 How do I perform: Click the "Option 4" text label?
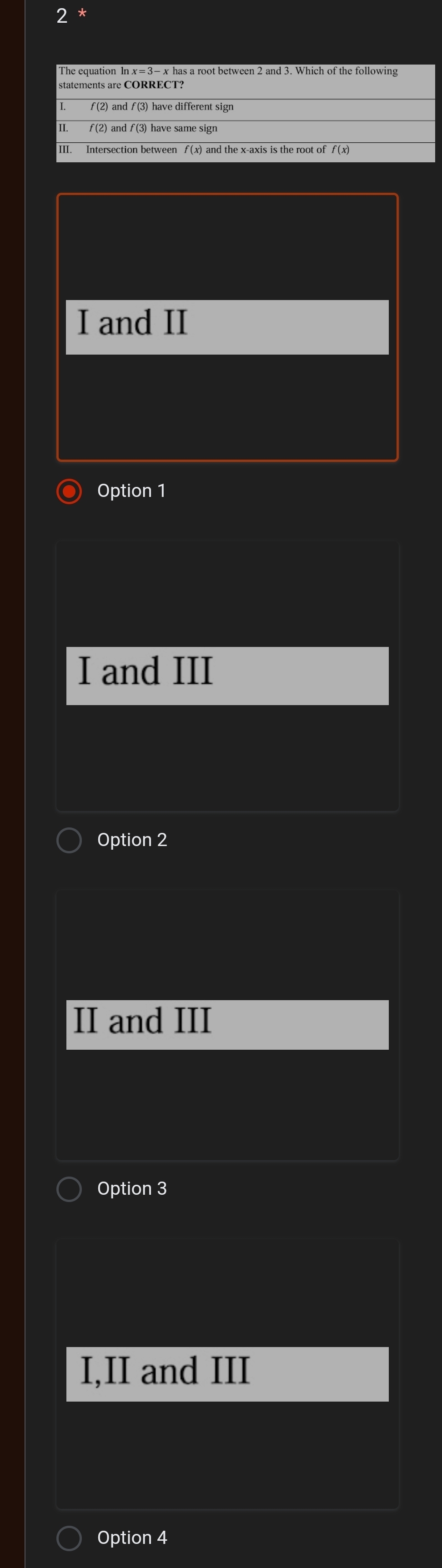pos(132,1537)
